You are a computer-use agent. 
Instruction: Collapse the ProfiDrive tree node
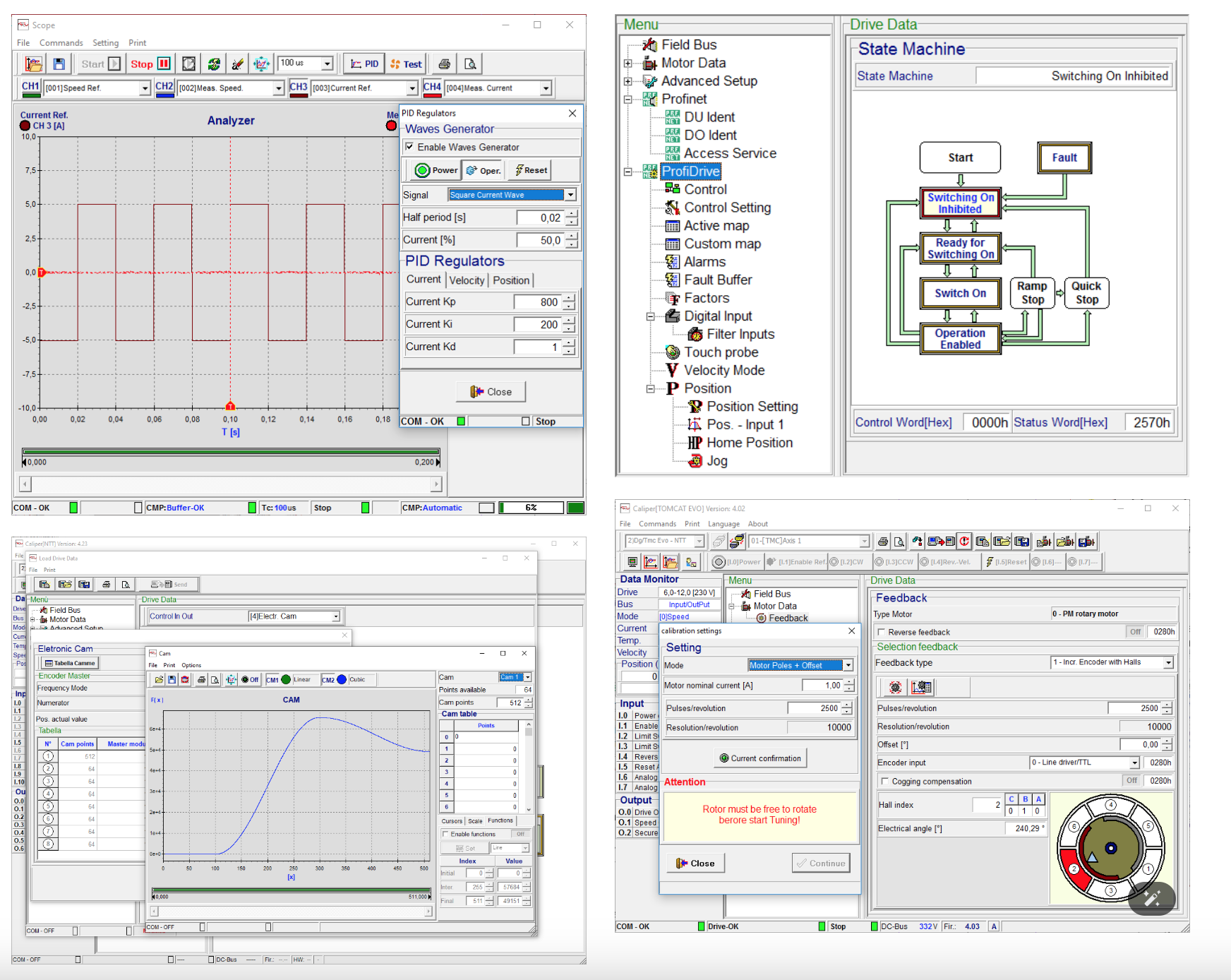627,172
